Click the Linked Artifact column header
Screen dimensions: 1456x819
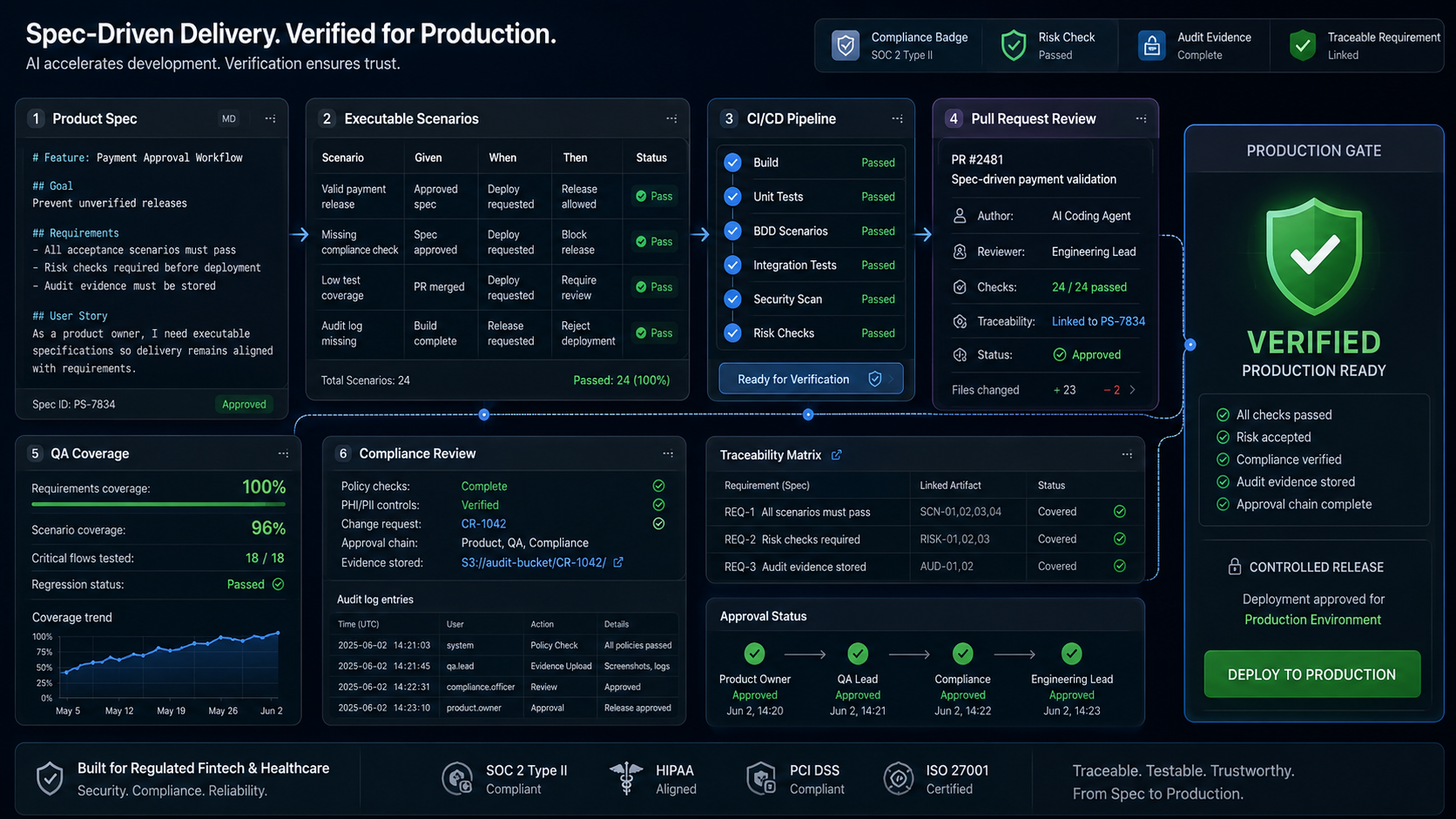[950, 486]
